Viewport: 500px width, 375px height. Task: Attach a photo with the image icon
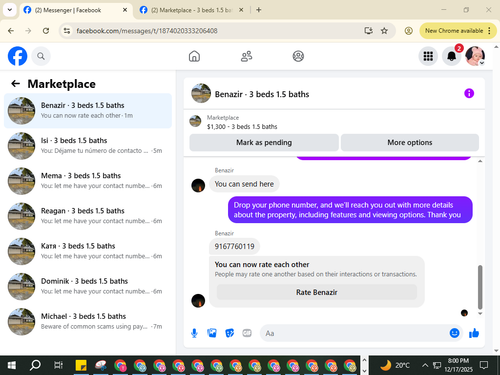(212, 333)
